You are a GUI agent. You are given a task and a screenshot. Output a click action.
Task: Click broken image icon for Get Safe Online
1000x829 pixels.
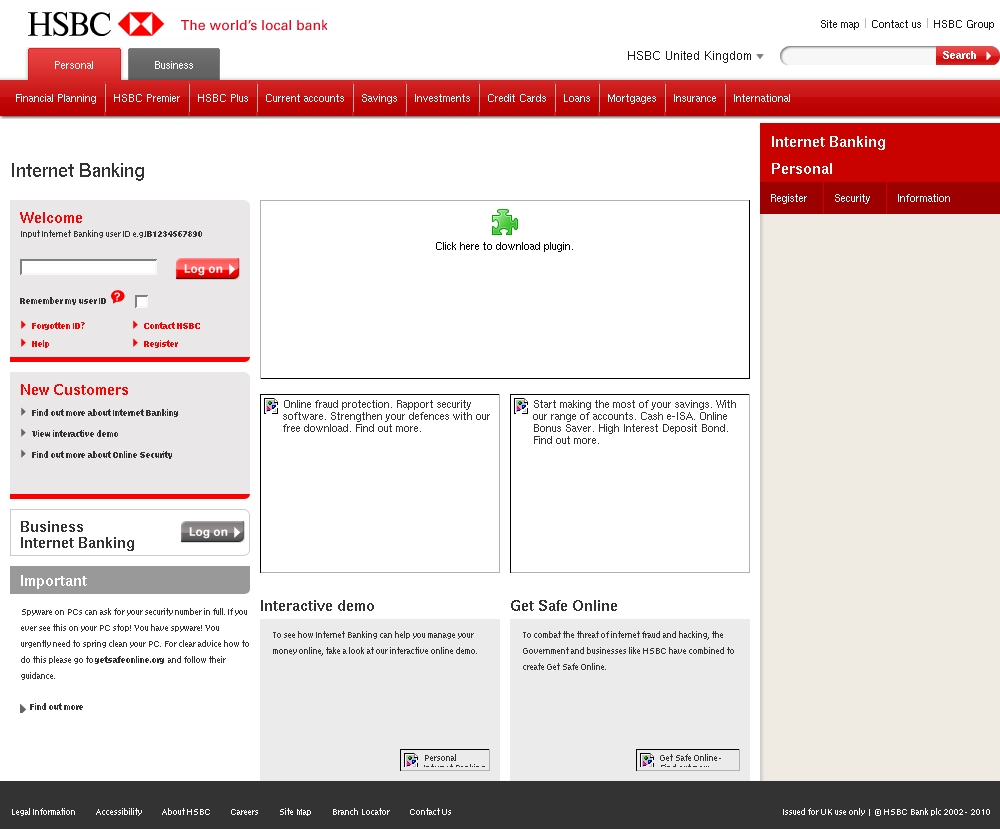[647, 759]
